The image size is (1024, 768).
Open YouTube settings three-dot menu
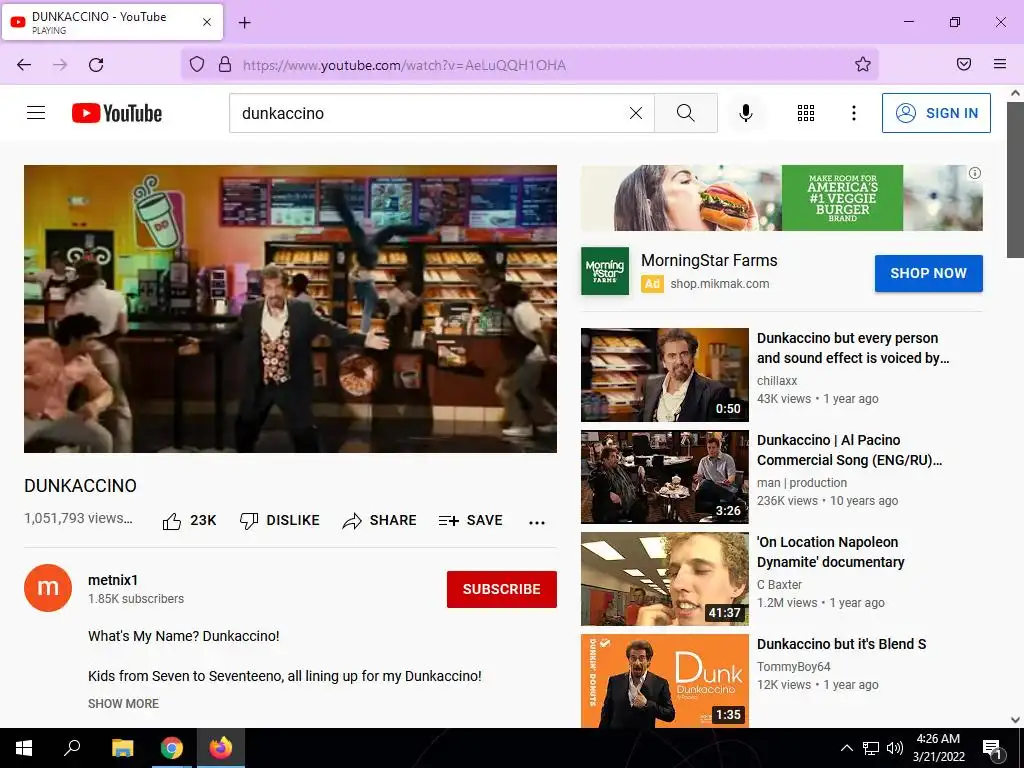click(x=854, y=113)
